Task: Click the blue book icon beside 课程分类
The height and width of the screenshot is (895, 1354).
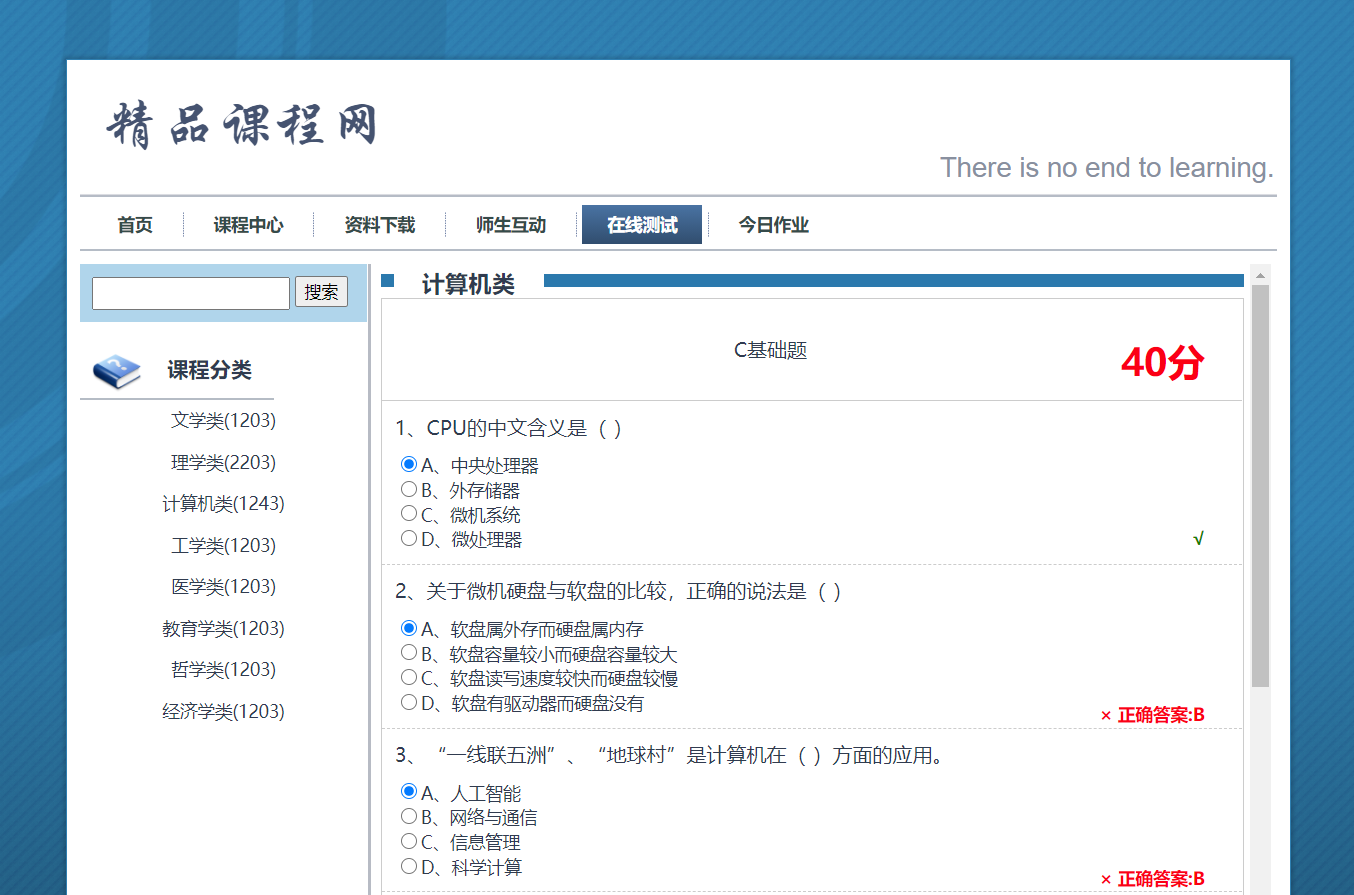Action: pos(118,369)
